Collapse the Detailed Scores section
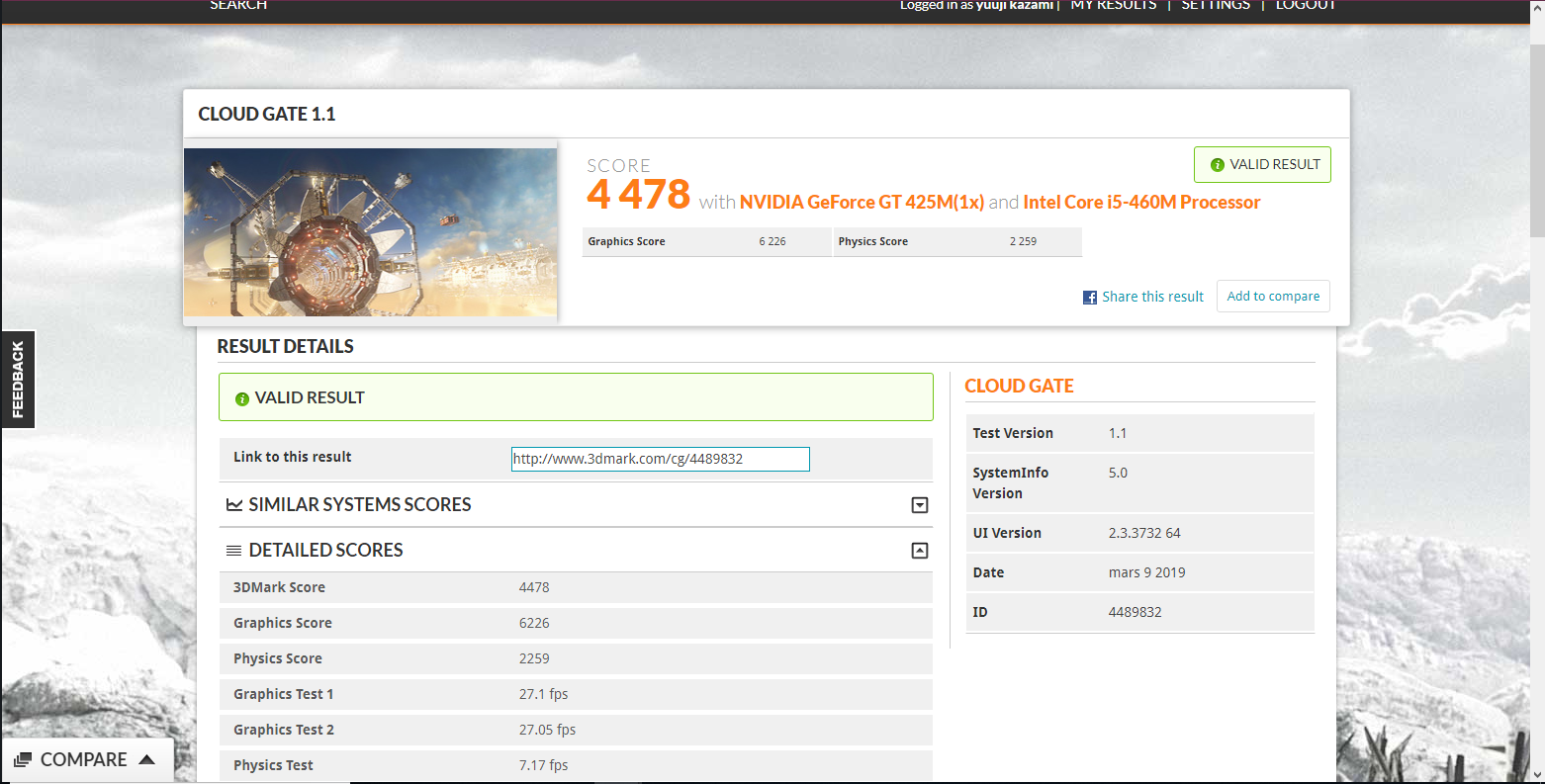Viewport: 1545px width, 784px height. [x=920, y=551]
